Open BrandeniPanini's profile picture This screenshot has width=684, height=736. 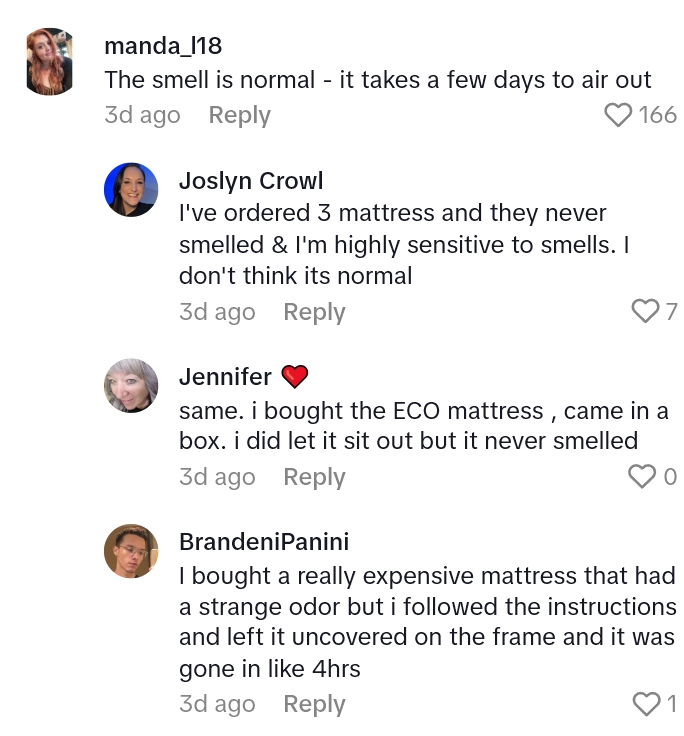[131, 552]
